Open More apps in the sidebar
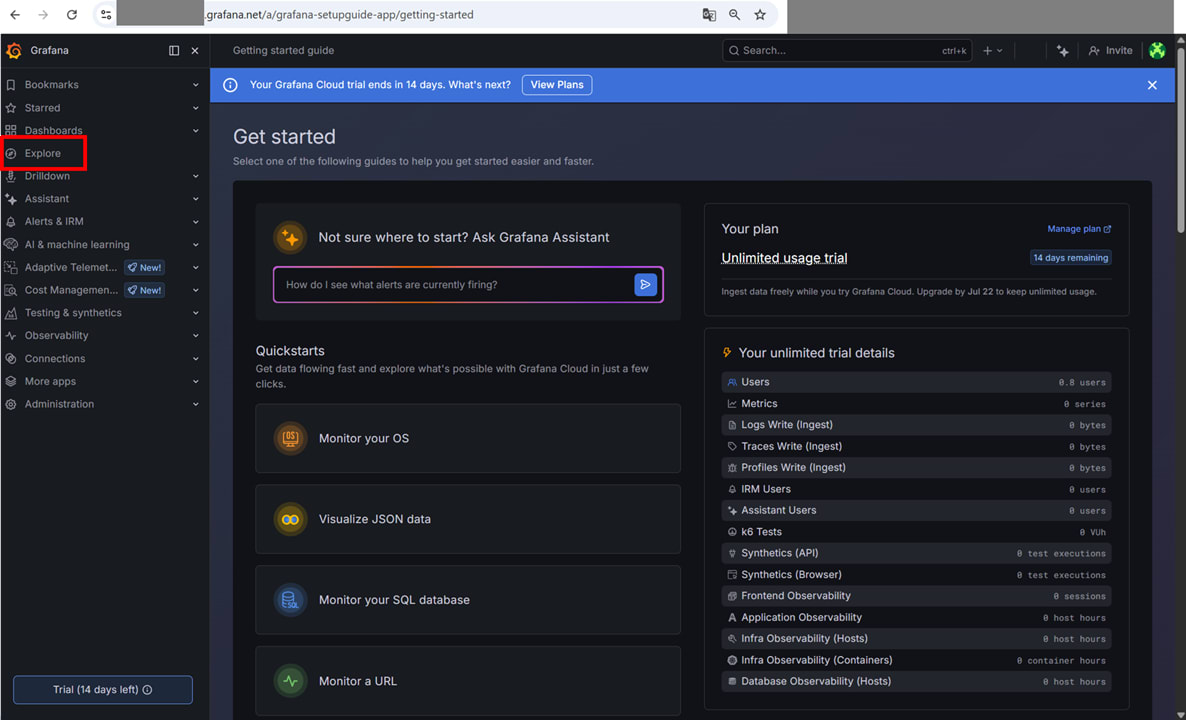Image resolution: width=1186 pixels, height=720 pixels. 50,381
